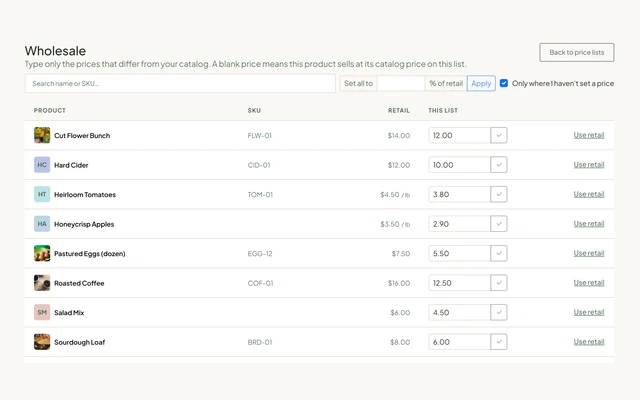Click the Salad Mix product name

[69, 313]
